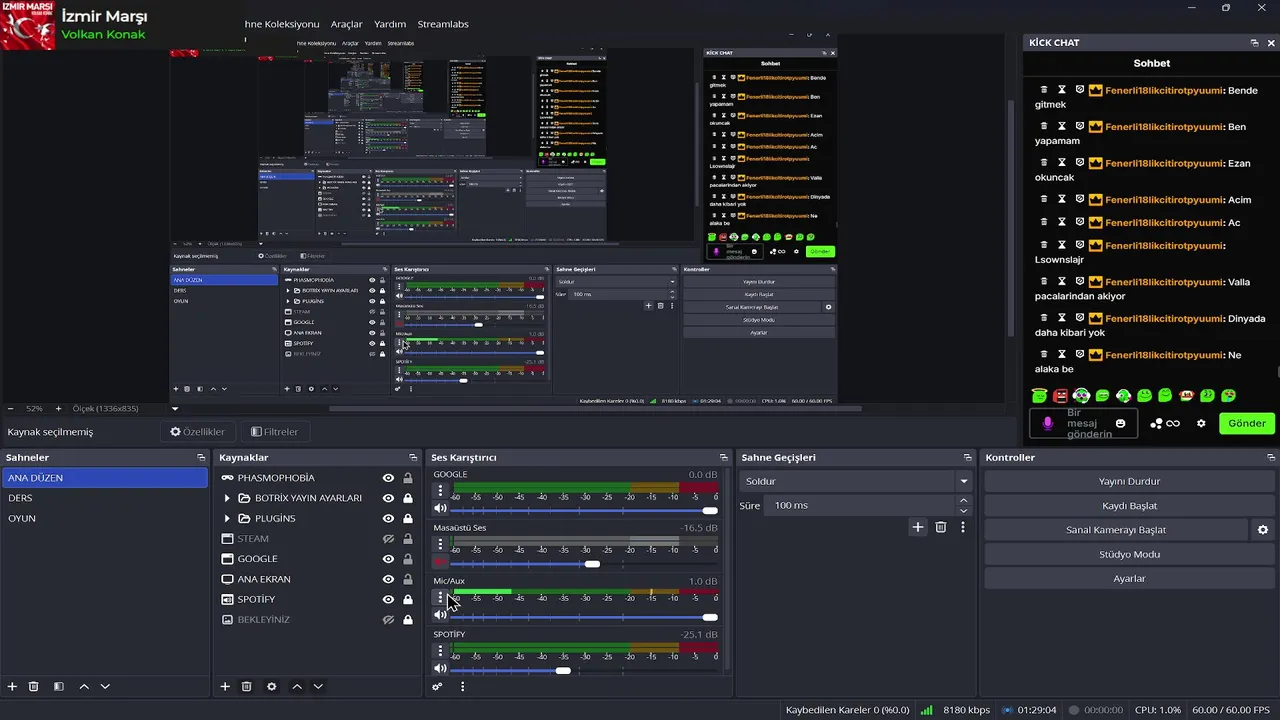1280x720 pixels.
Task: Select the DERS scene
Action: pos(104,498)
